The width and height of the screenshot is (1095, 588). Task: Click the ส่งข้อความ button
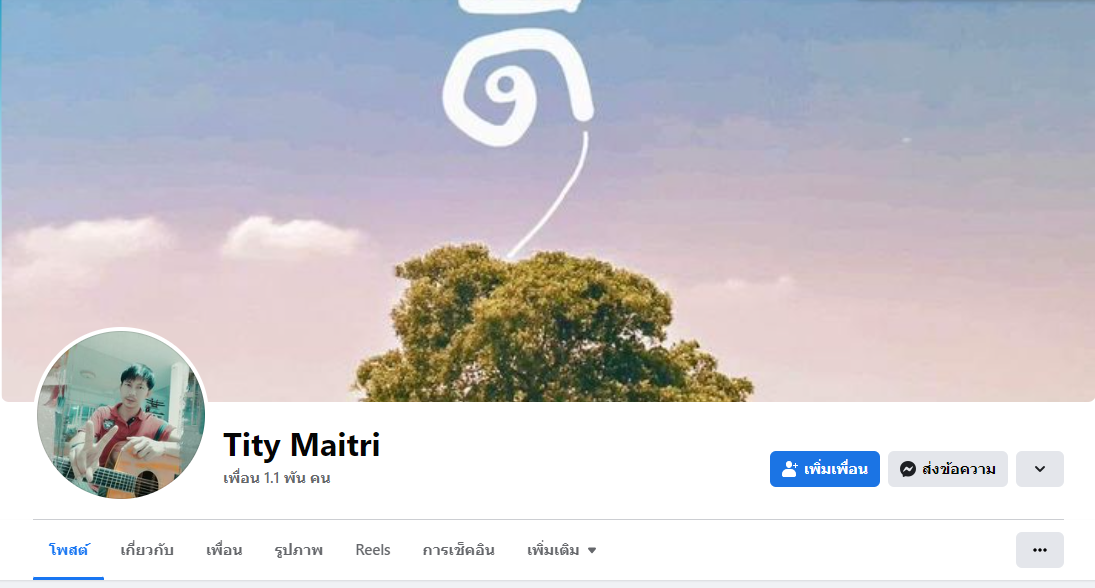click(x=948, y=469)
